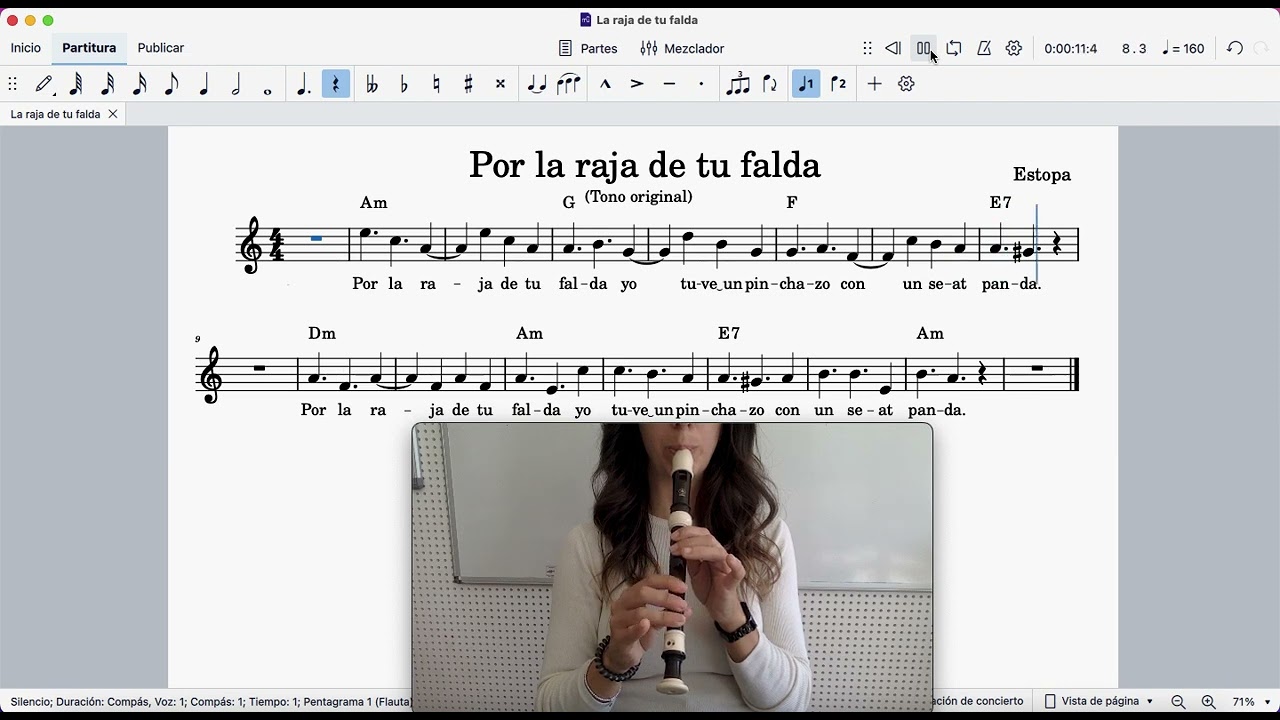Viewport: 1280px width, 720px height.
Task: Select 16th note duration
Action: pyautogui.click(x=140, y=85)
